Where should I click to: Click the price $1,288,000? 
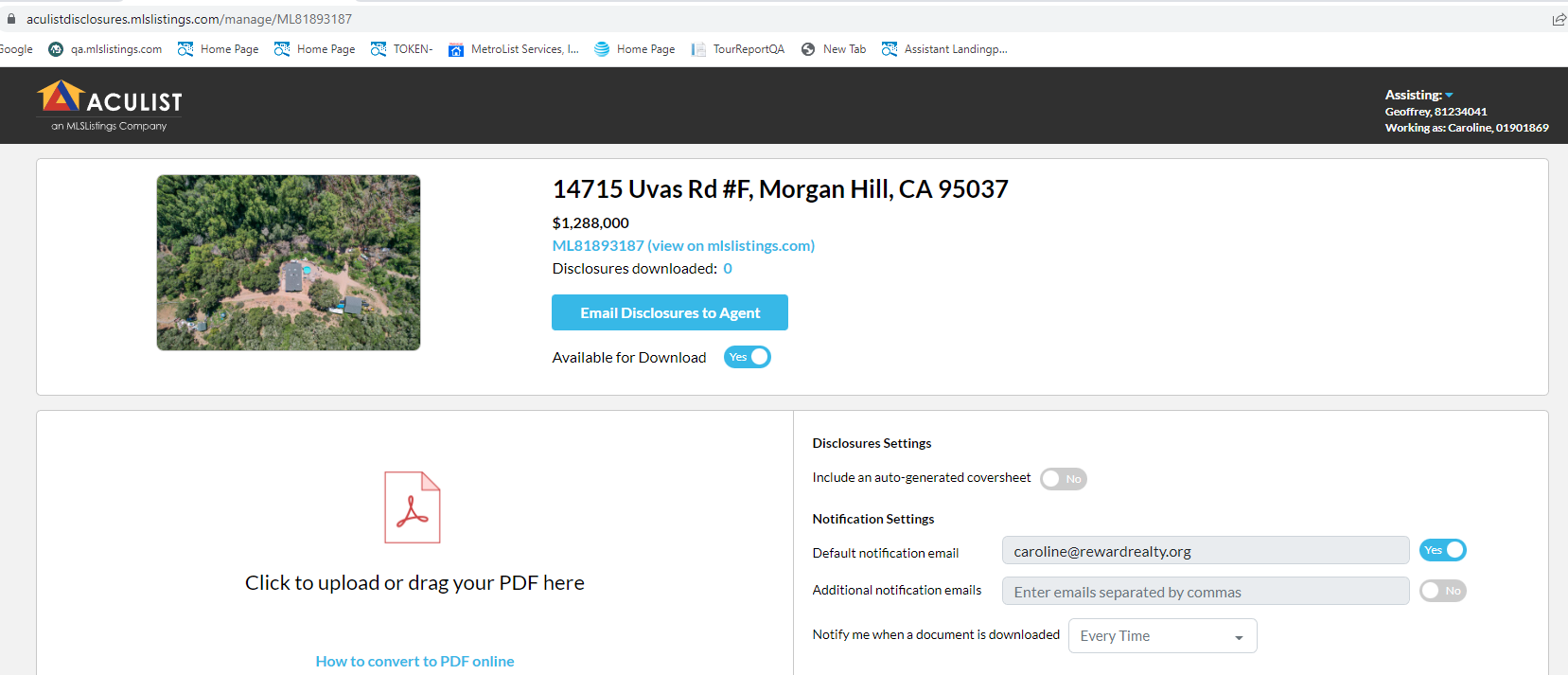pyautogui.click(x=590, y=223)
